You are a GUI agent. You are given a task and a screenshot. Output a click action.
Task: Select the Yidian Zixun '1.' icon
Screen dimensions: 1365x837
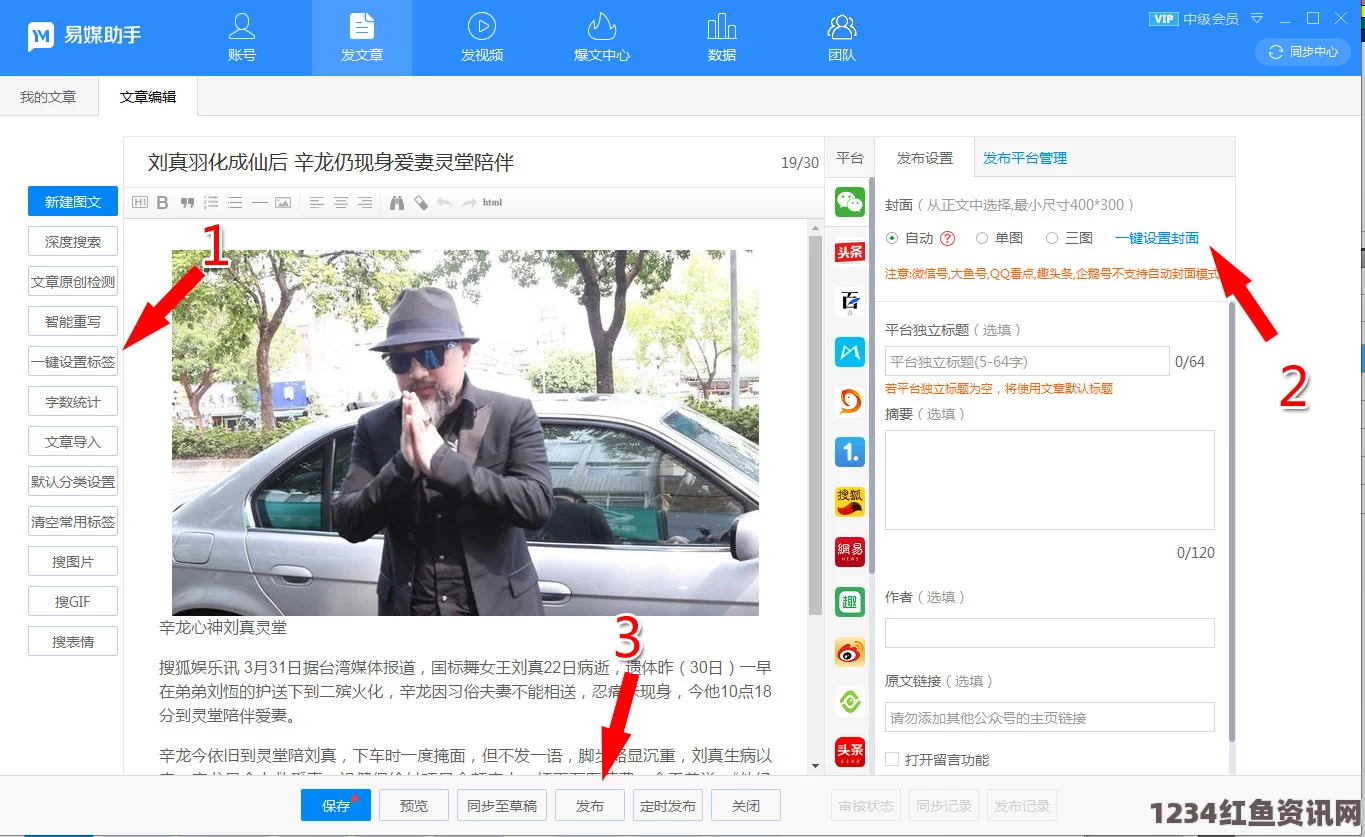coord(850,452)
